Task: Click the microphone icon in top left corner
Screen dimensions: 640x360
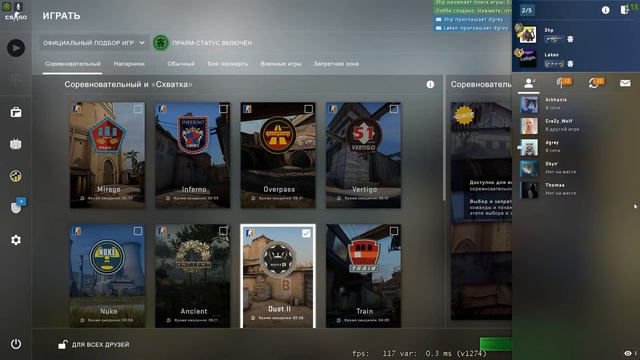Action: click(18, 7)
